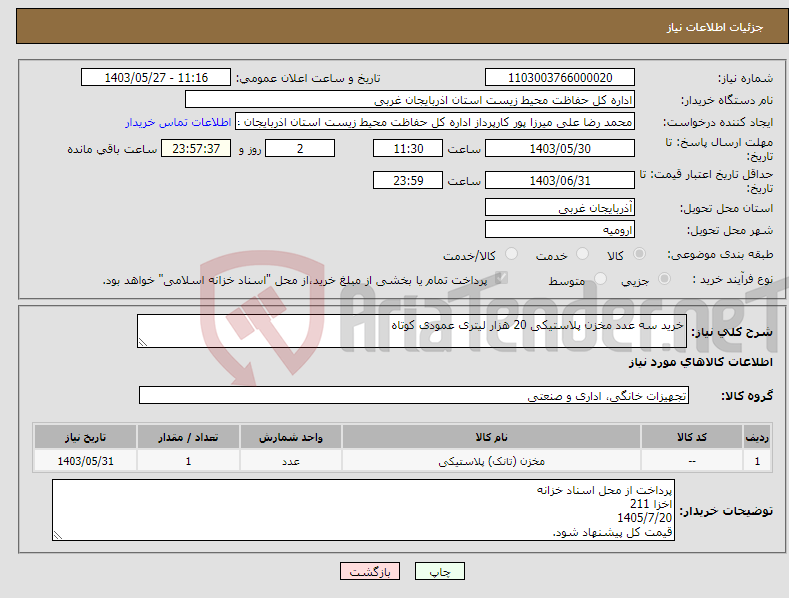
Task: Click the need number field 1103003766000020
Action: click(560, 78)
